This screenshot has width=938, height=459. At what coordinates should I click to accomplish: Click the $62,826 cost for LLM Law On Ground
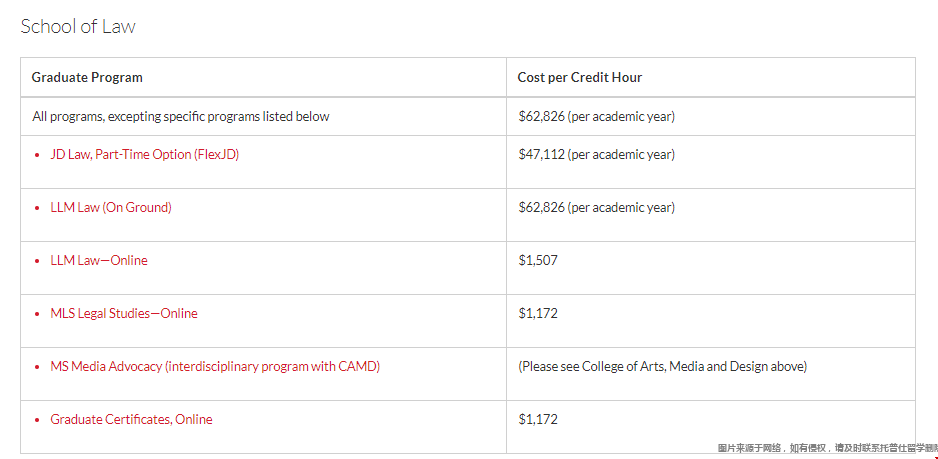click(596, 208)
